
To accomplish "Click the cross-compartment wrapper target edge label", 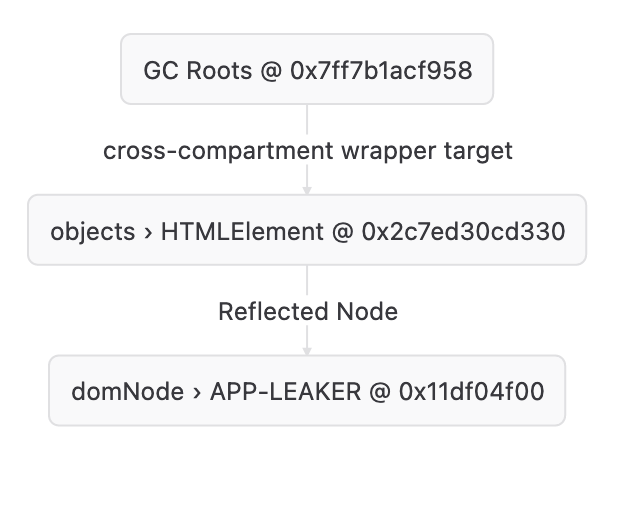I will coord(307,150).
